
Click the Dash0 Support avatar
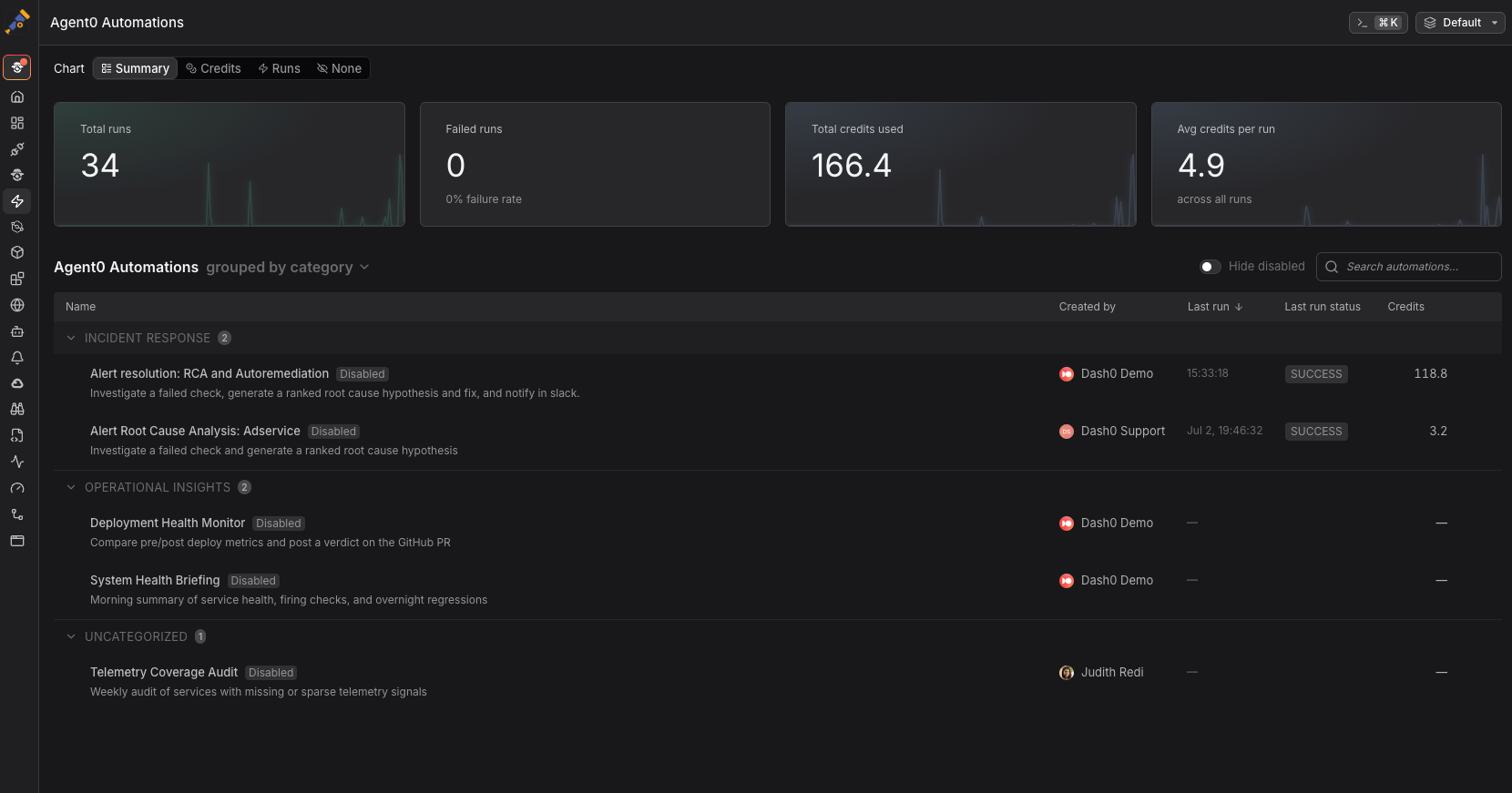pyautogui.click(x=1067, y=432)
